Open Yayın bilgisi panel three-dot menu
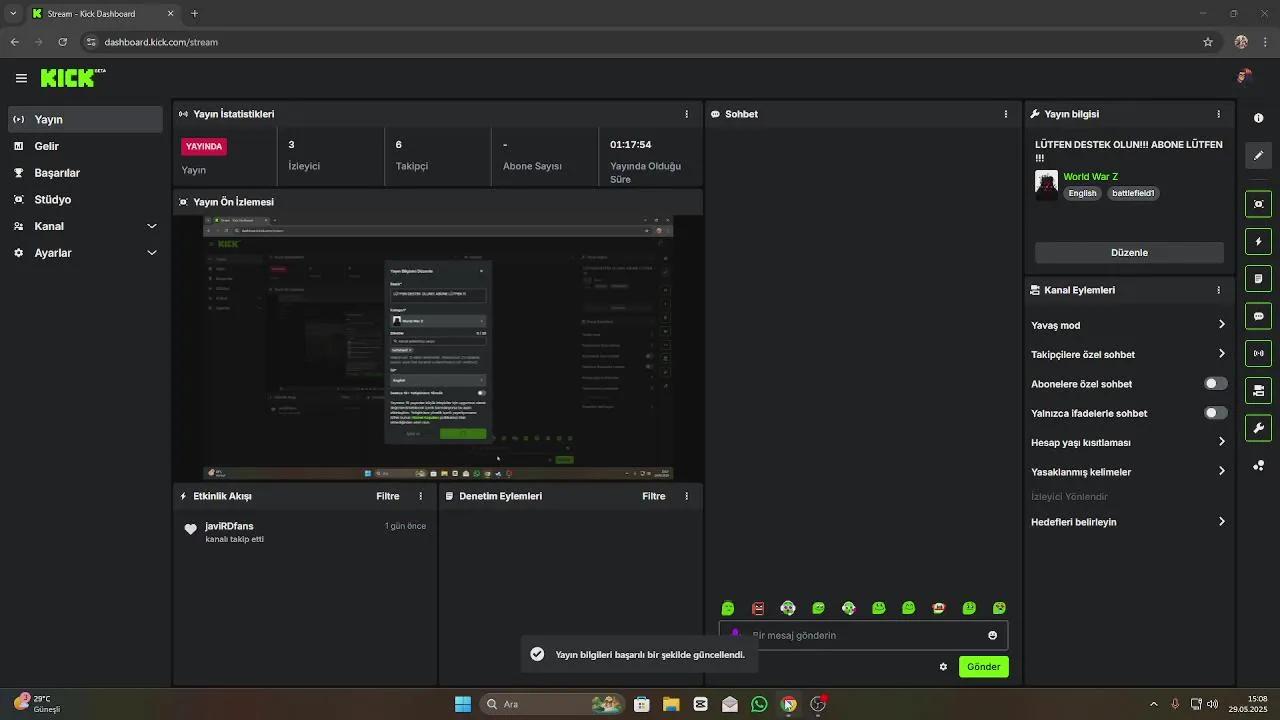This screenshot has width=1280, height=720. [1218, 114]
